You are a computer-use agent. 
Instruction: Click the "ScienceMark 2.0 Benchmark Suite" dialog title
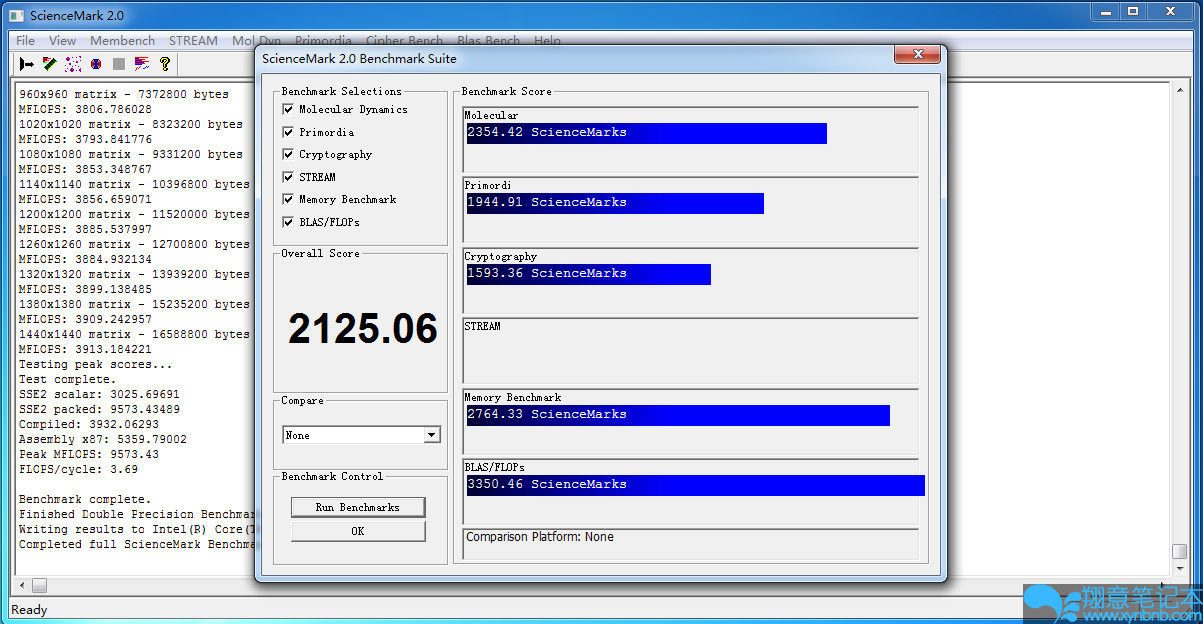(359, 58)
